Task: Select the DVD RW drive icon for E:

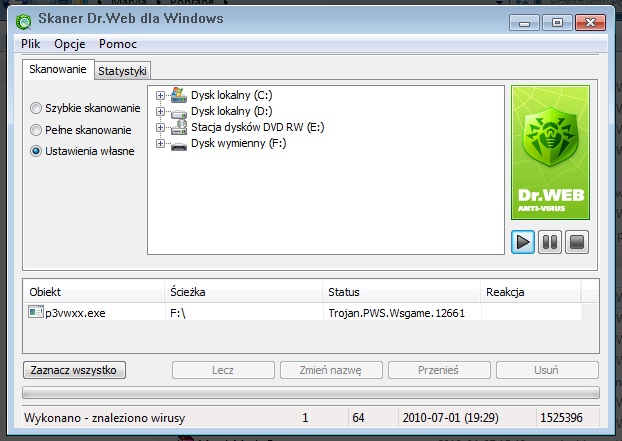Action: click(179, 127)
